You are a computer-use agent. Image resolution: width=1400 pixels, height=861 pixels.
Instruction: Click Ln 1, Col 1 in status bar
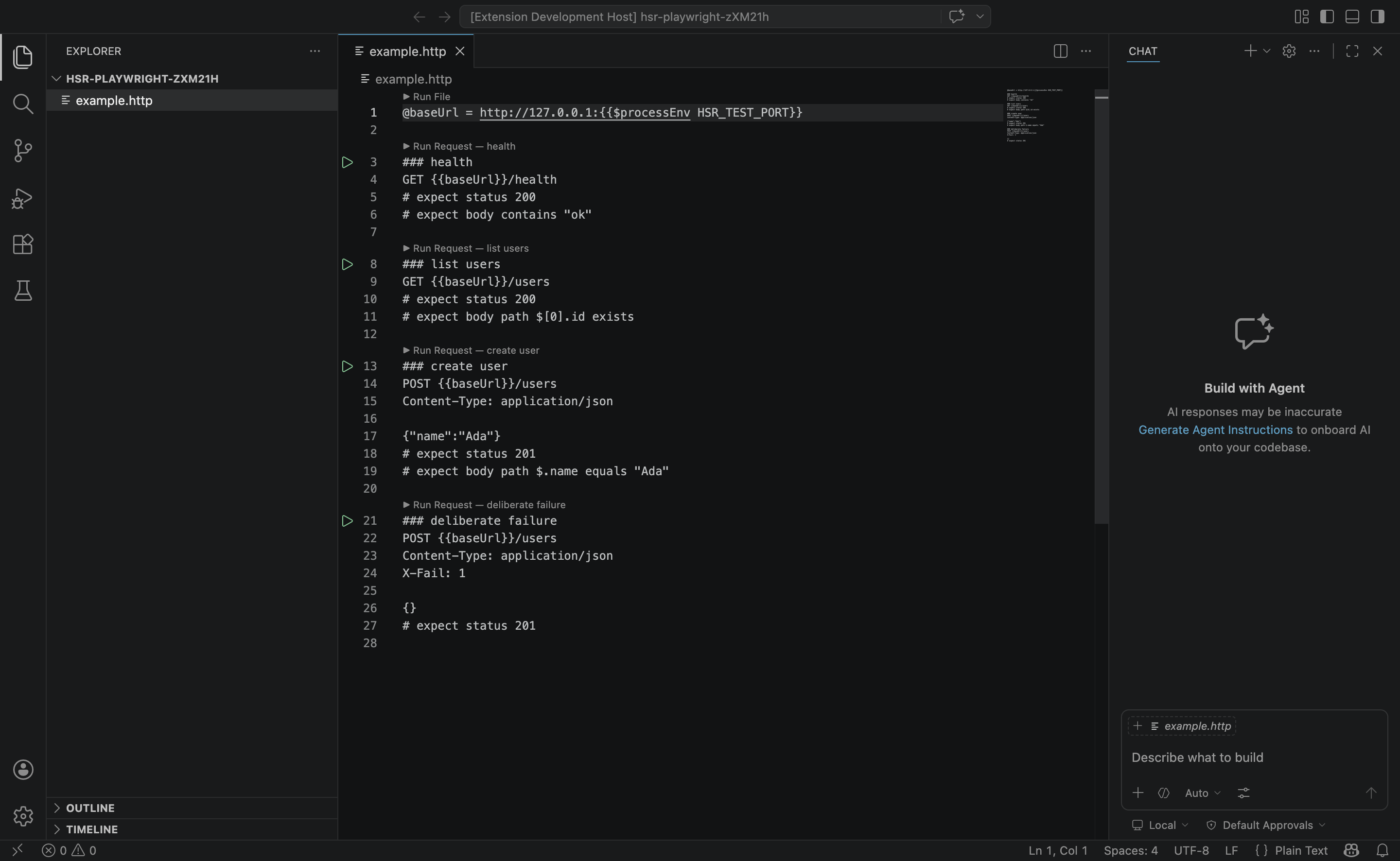[x=1058, y=850]
